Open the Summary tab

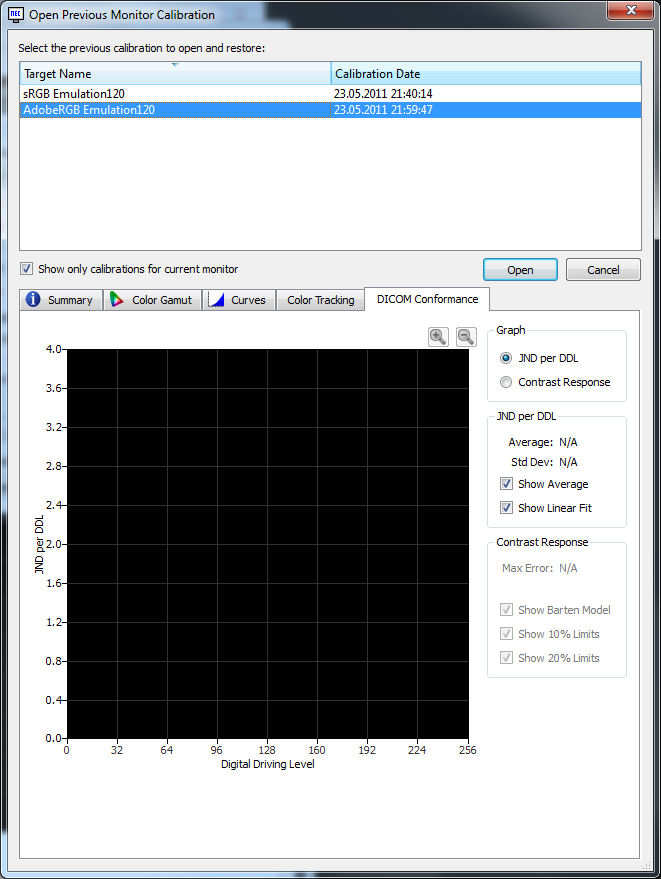tap(60, 300)
